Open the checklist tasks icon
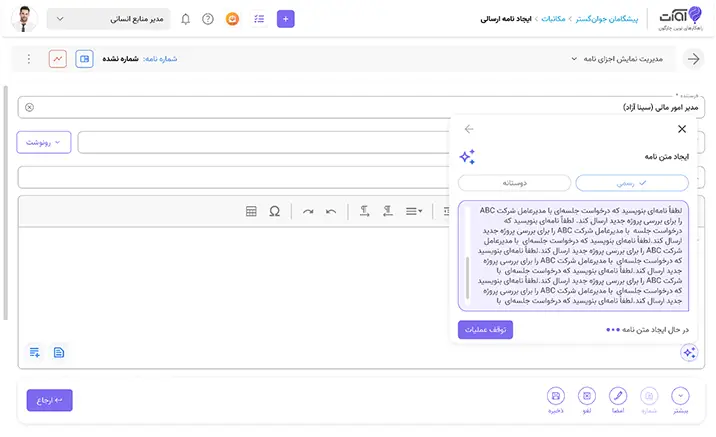Image resolution: width=716 pixels, height=437 pixels. [259, 19]
